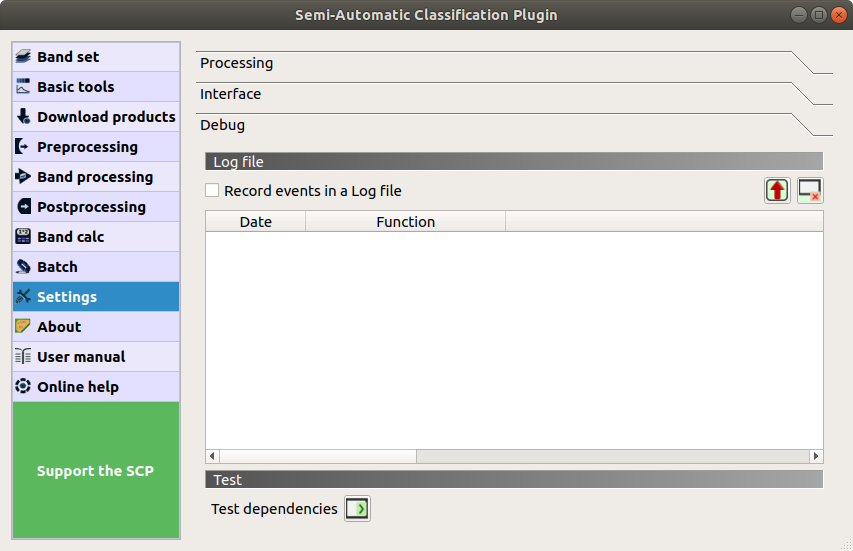
Task: Open the Online help link
Action: 78,387
